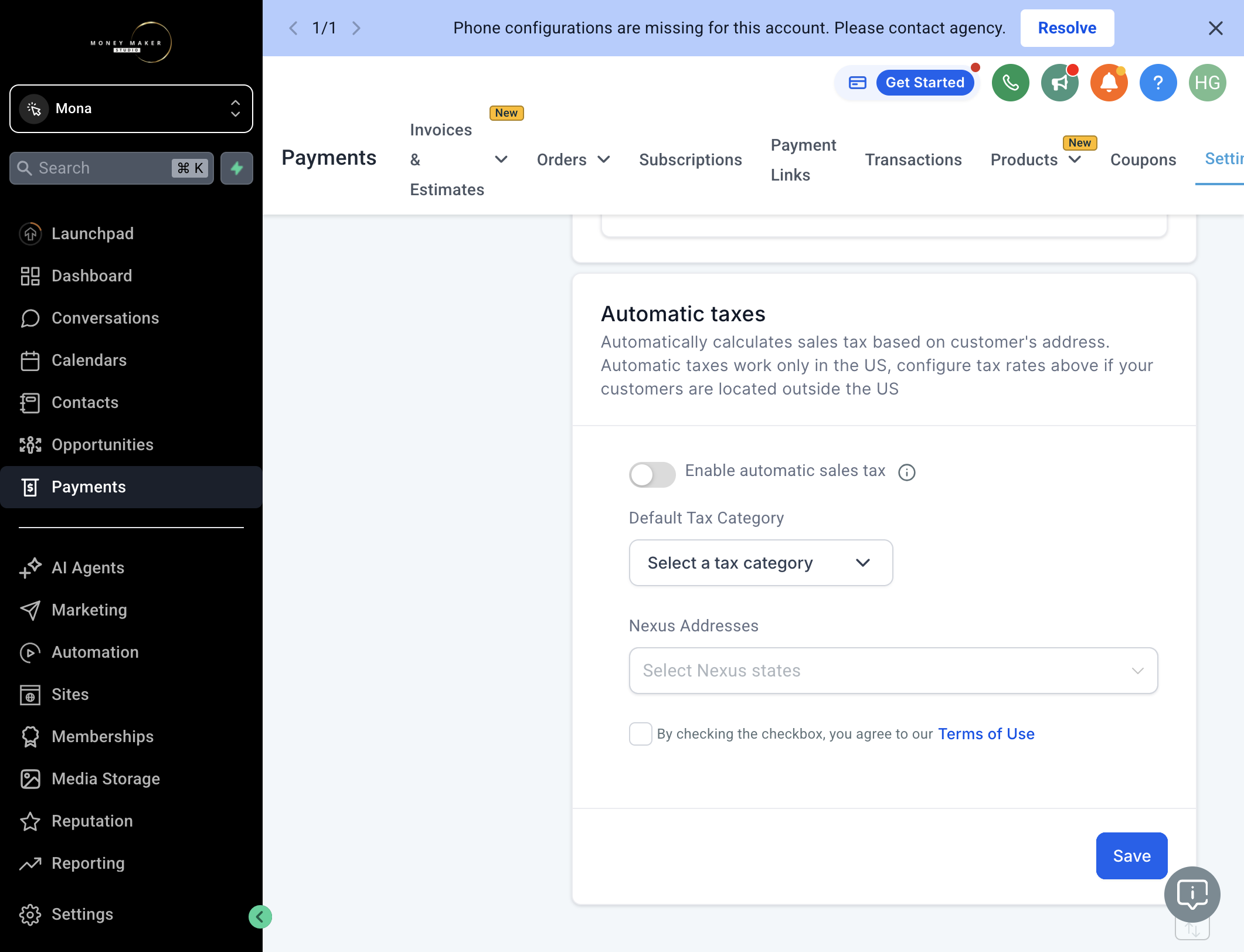Click the Get Started button

click(924, 83)
